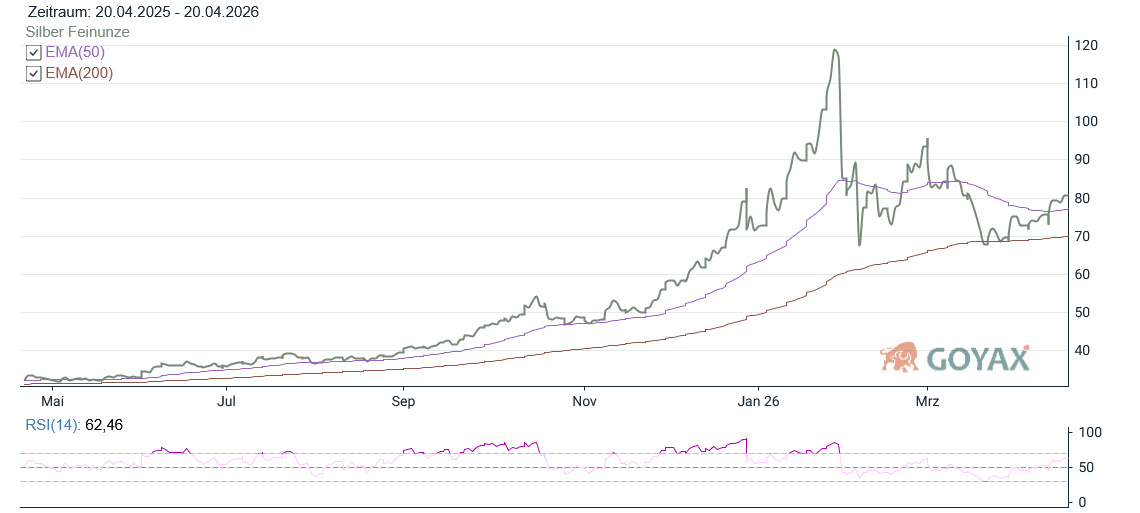Click the silver price peak near 120
Viewport: 1140px width, 513px height.
pyautogui.click(x=835, y=50)
